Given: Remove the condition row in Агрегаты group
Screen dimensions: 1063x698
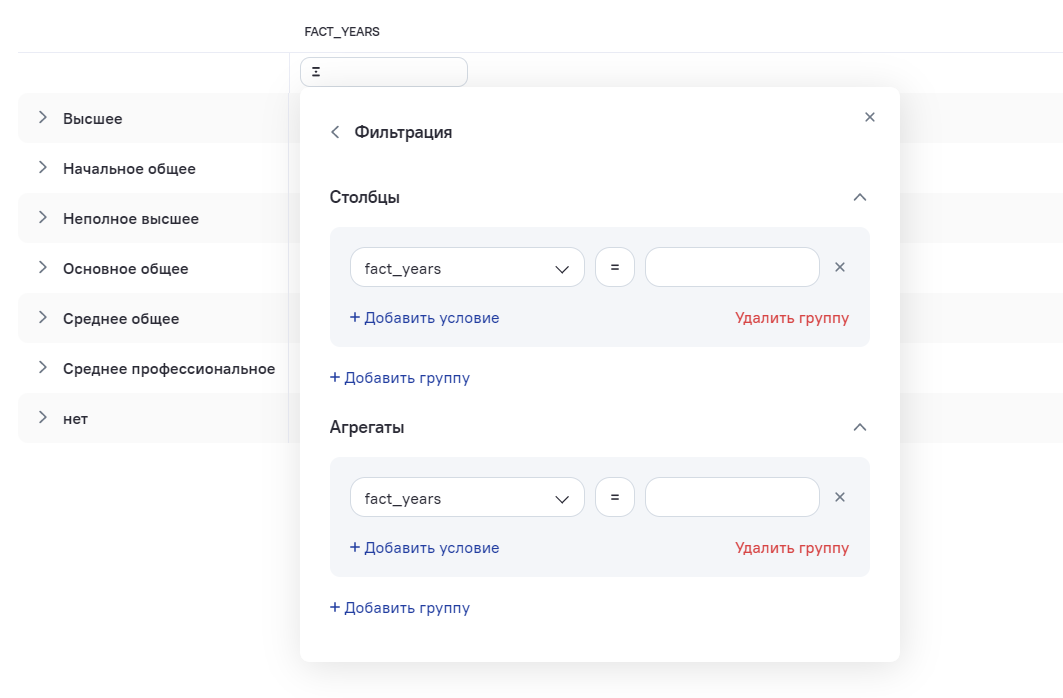Looking at the screenshot, I should [840, 497].
